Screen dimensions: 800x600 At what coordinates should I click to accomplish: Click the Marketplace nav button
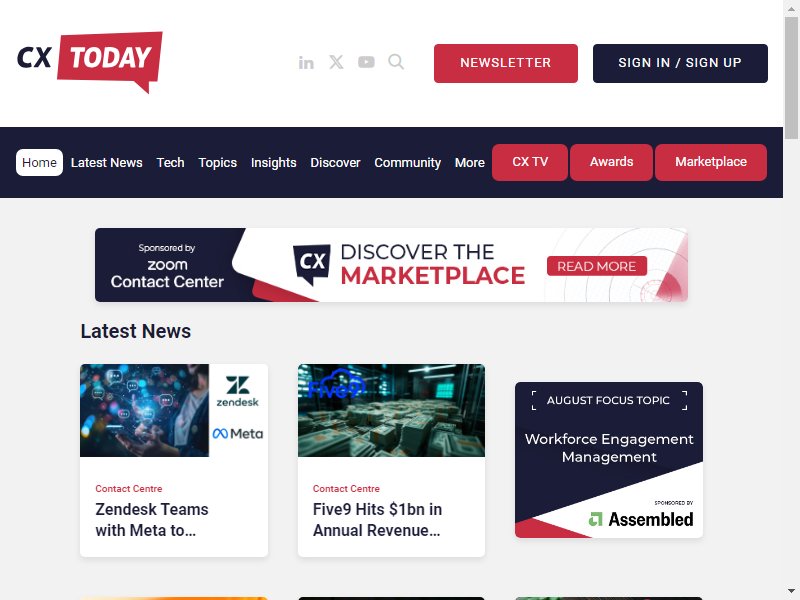pyautogui.click(x=711, y=162)
